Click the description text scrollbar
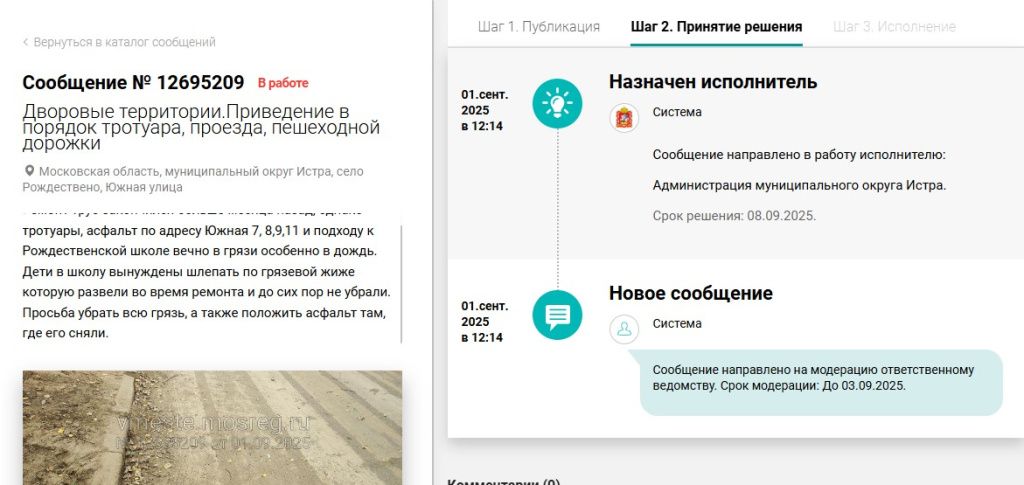The width and height of the screenshot is (1024, 485). tap(402, 280)
